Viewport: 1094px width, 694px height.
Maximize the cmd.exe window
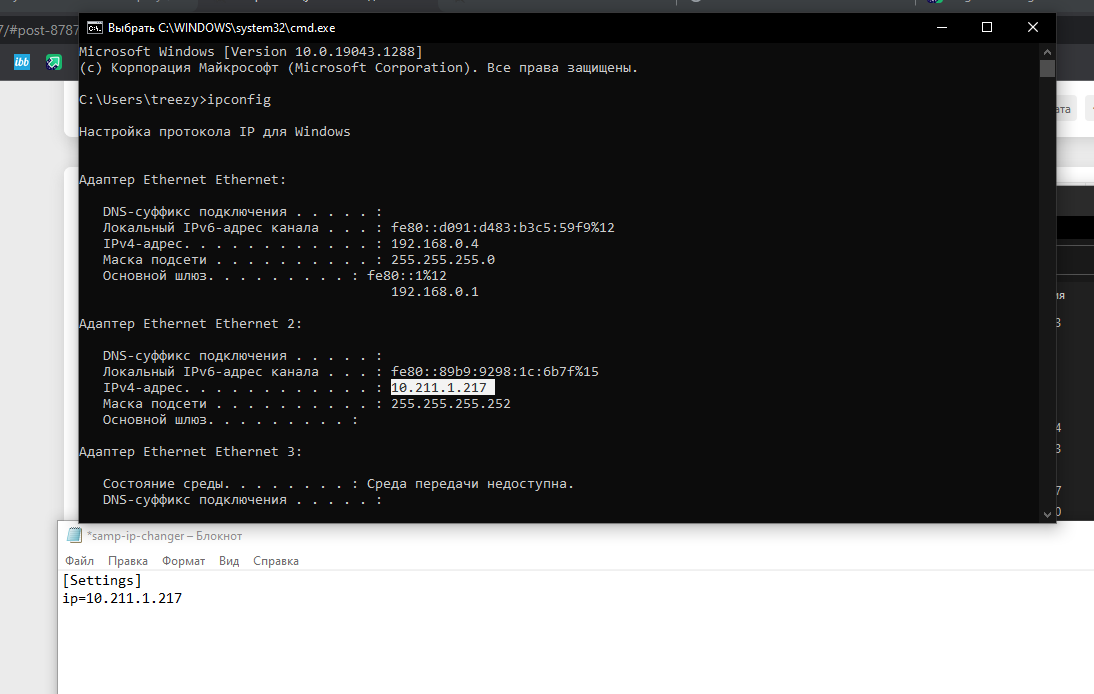987,27
